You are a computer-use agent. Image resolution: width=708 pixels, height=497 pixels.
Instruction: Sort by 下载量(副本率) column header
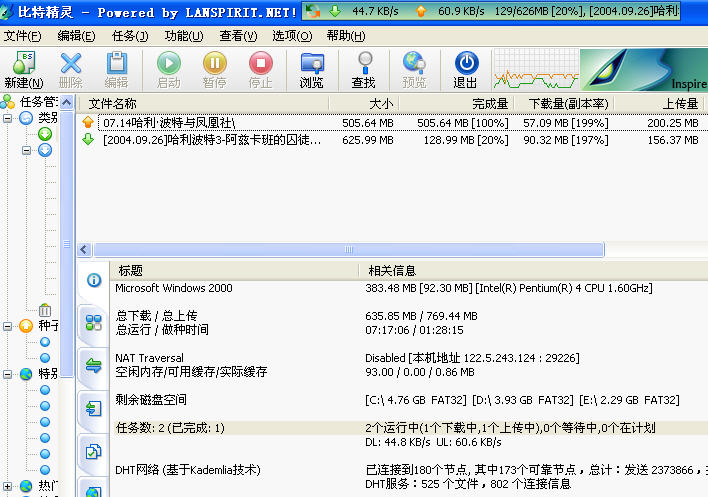(x=564, y=104)
